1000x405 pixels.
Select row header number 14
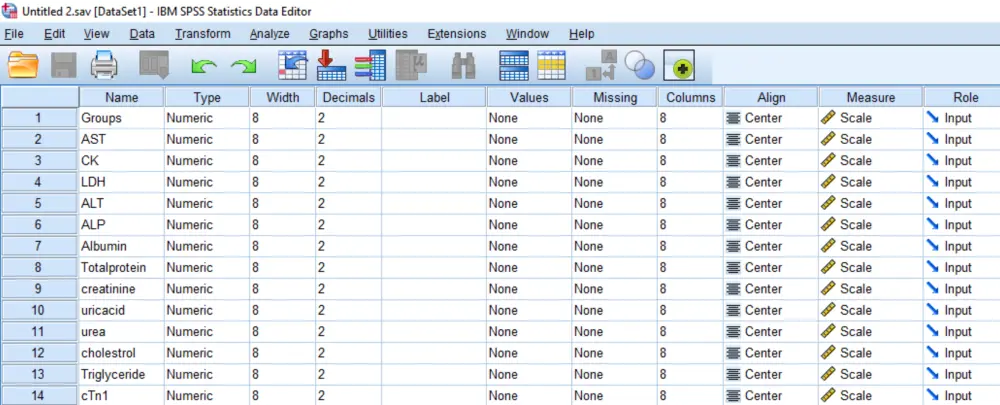point(40,395)
